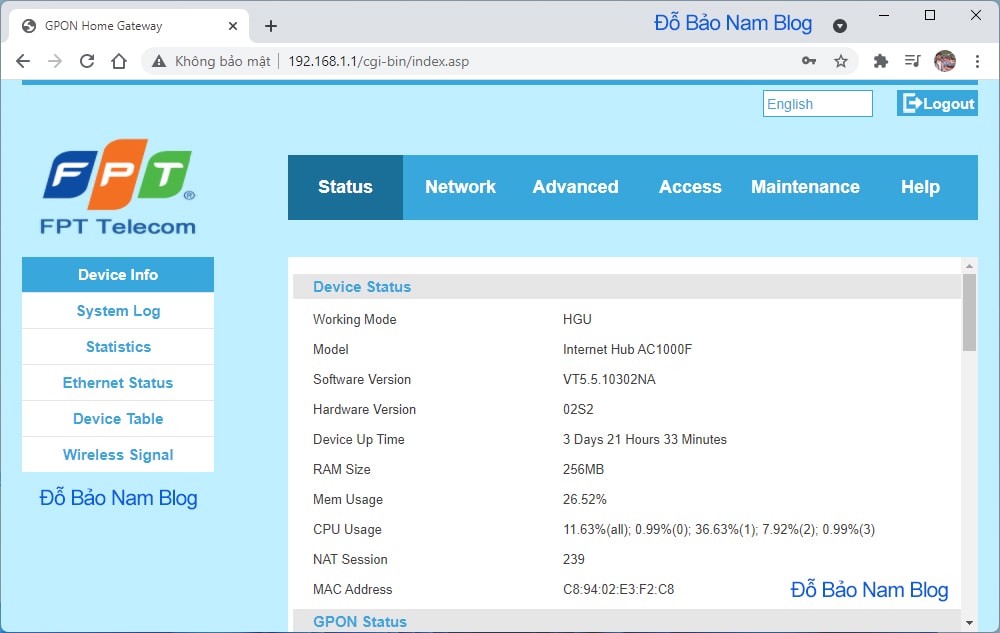Click the CPU Usage values text
Screen dimensions: 1000x633
719,529
